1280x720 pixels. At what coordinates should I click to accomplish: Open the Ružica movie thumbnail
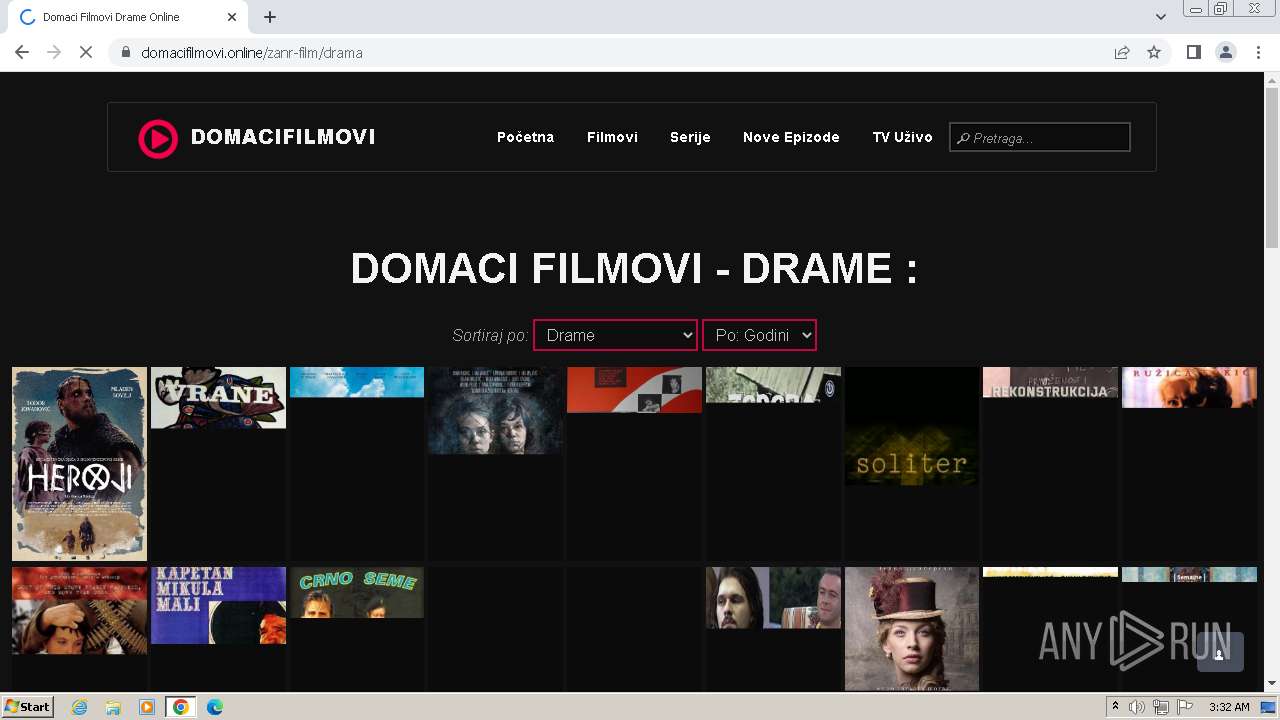[x=1189, y=387]
